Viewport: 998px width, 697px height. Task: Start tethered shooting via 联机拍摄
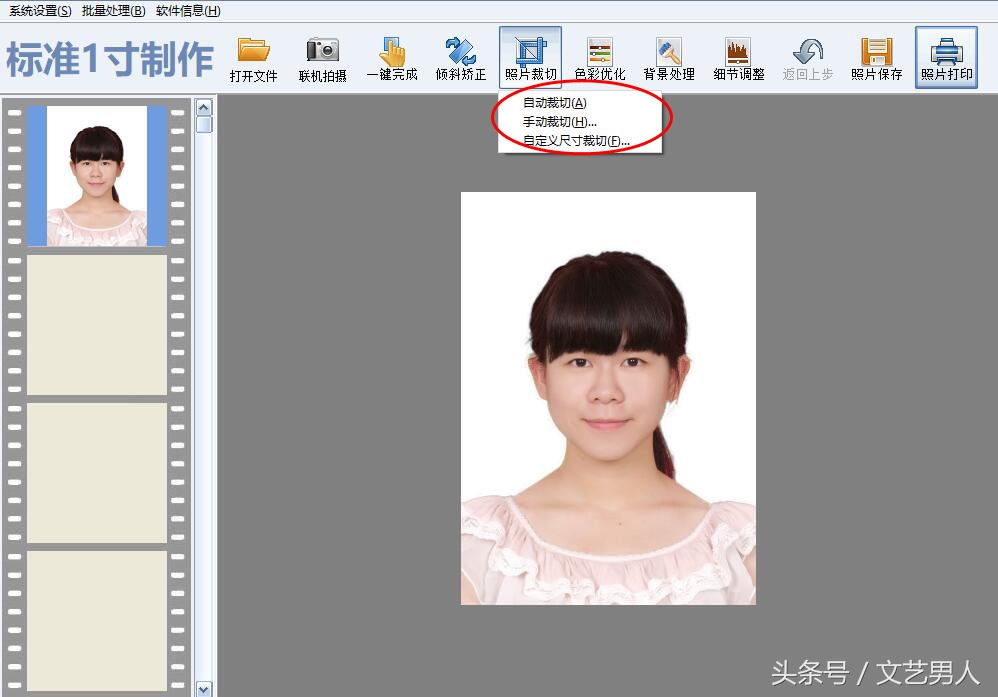(x=323, y=59)
